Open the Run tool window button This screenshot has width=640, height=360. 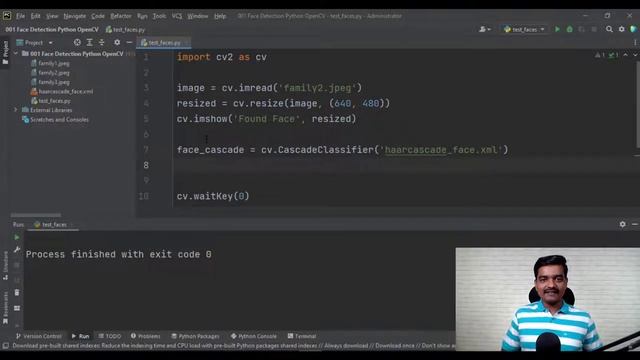(x=80, y=336)
